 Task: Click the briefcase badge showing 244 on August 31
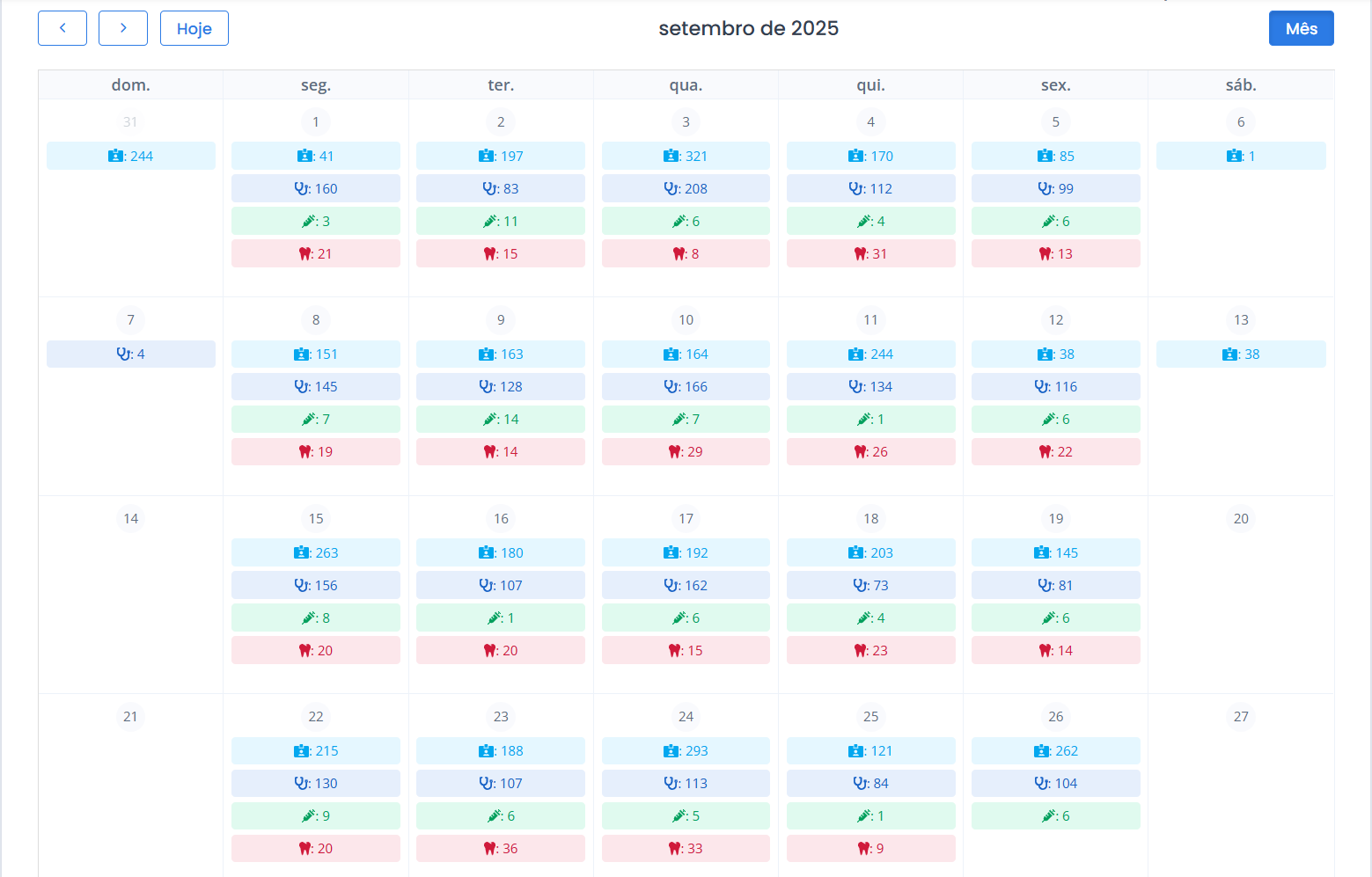coord(130,156)
